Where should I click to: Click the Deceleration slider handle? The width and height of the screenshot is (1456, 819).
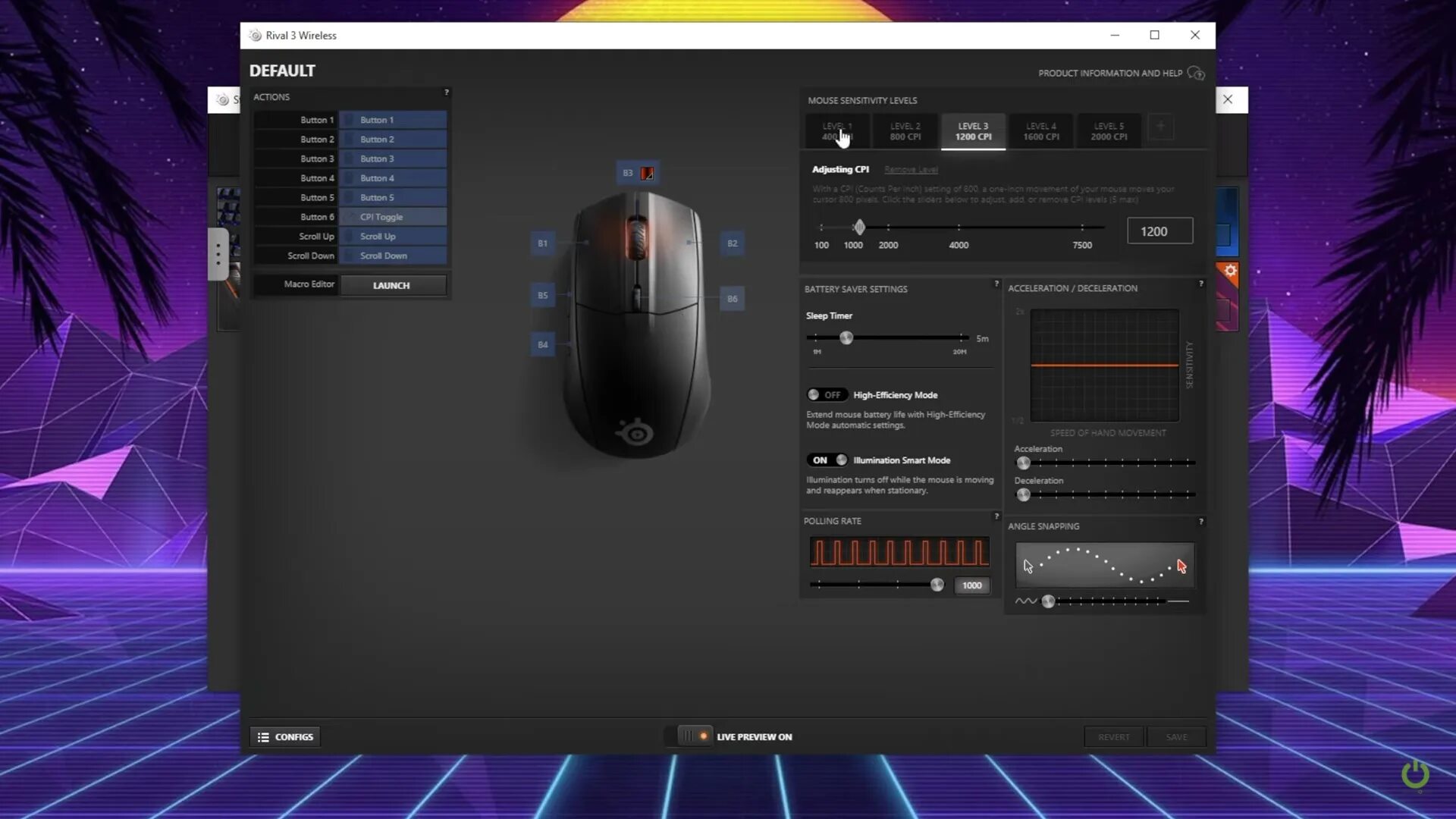tap(1024, 494)
